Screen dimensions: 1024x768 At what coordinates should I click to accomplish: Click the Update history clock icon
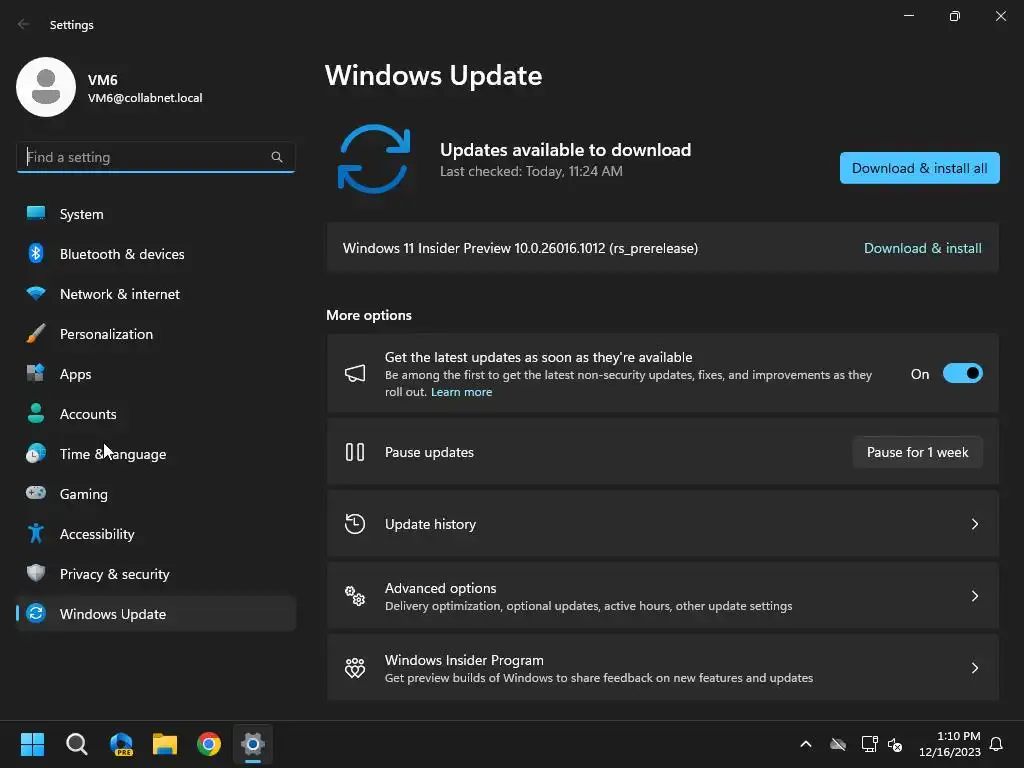[x=355, y=524]
